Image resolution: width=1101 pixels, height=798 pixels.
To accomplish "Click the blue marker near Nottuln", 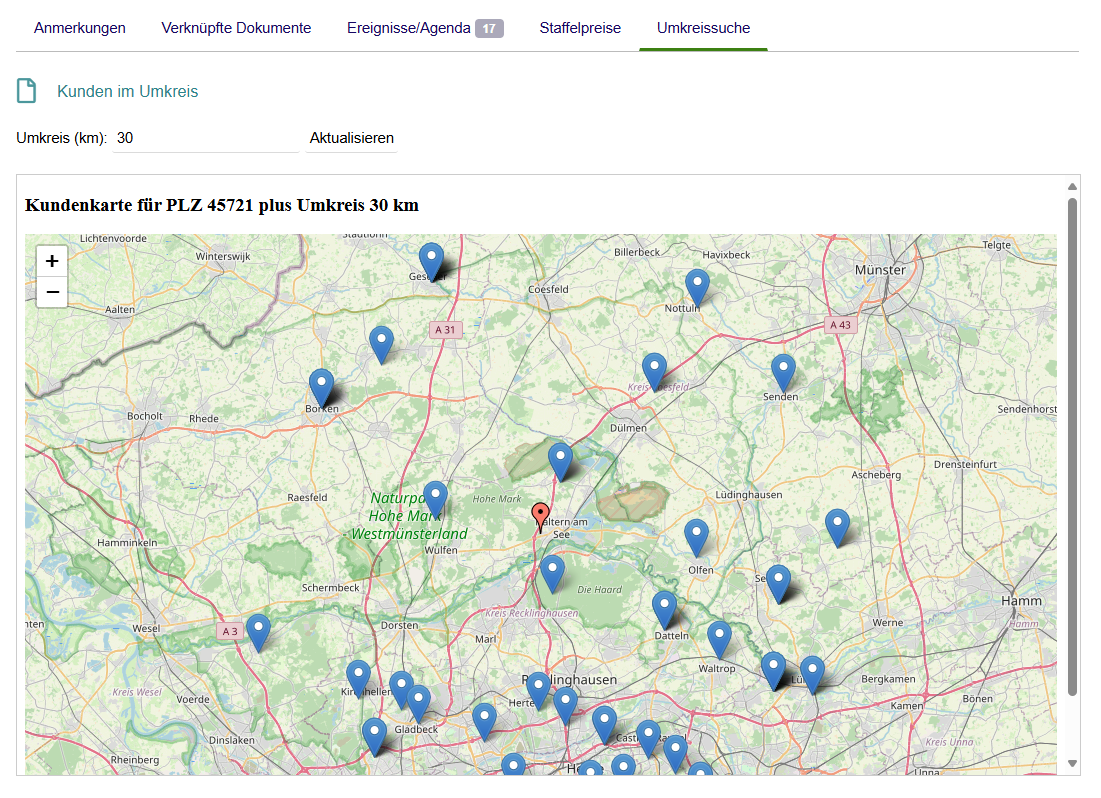I will coord(697,286).
